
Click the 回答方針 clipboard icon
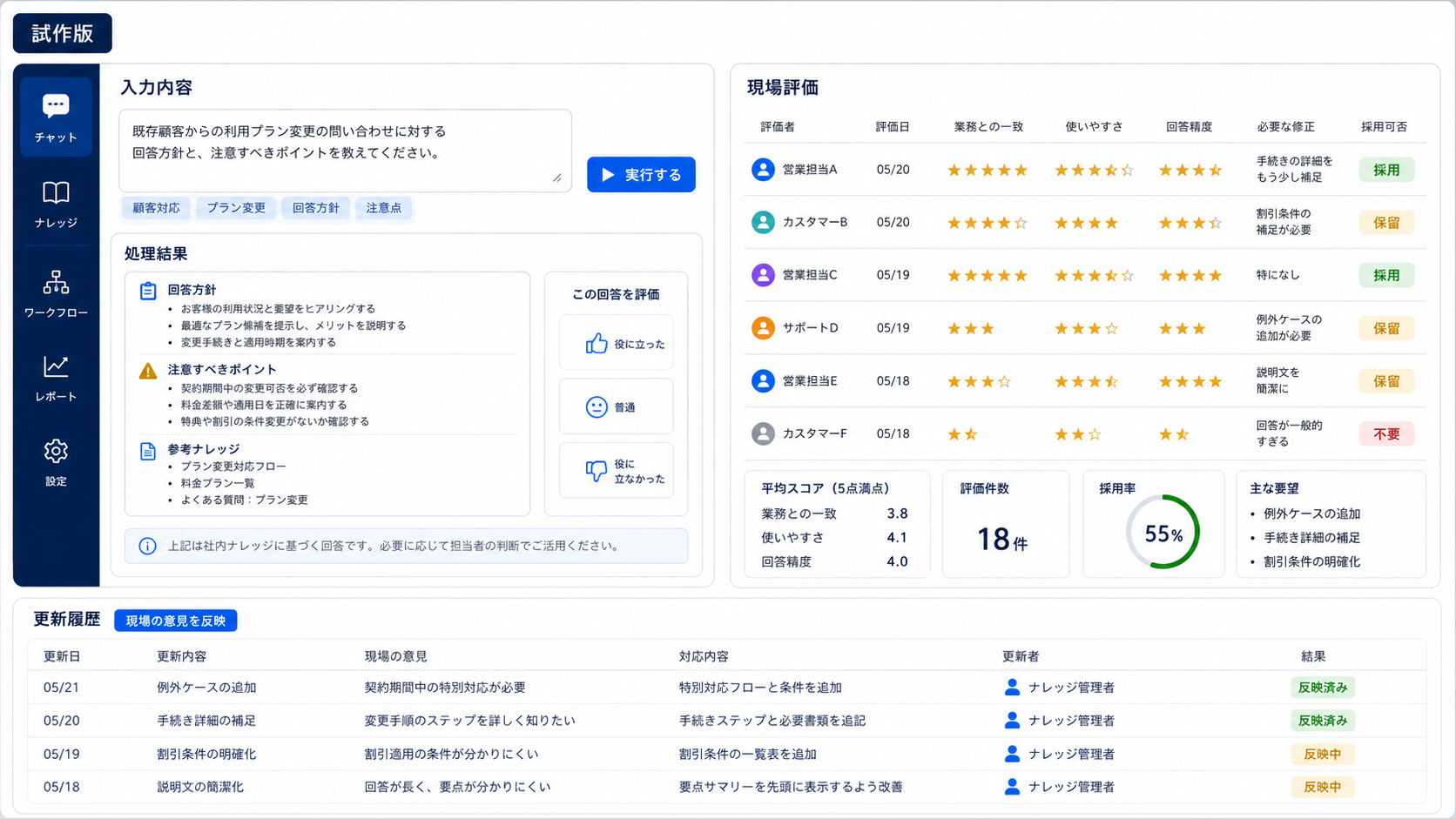[148, 291]
